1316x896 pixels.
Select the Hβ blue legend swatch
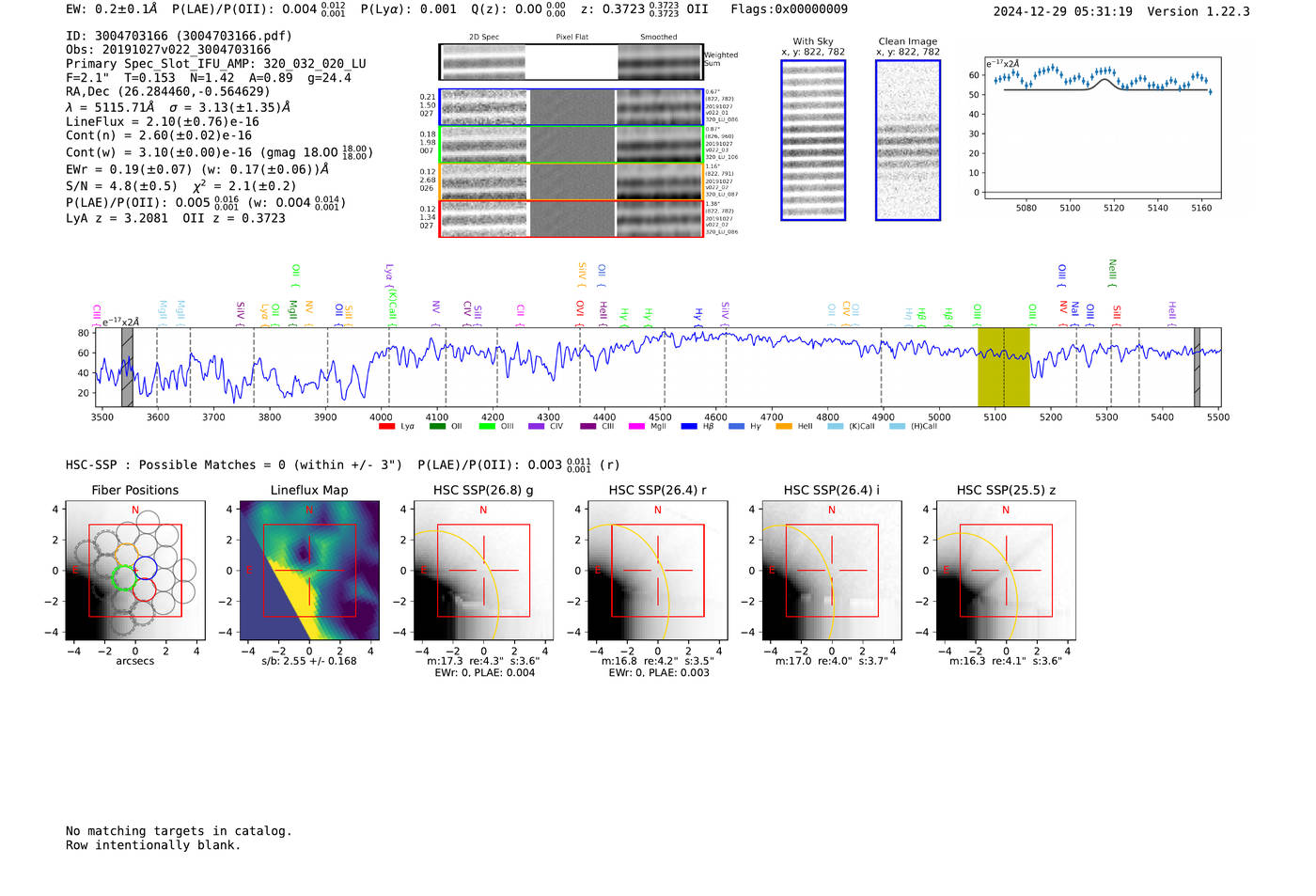tap(689, 427)
